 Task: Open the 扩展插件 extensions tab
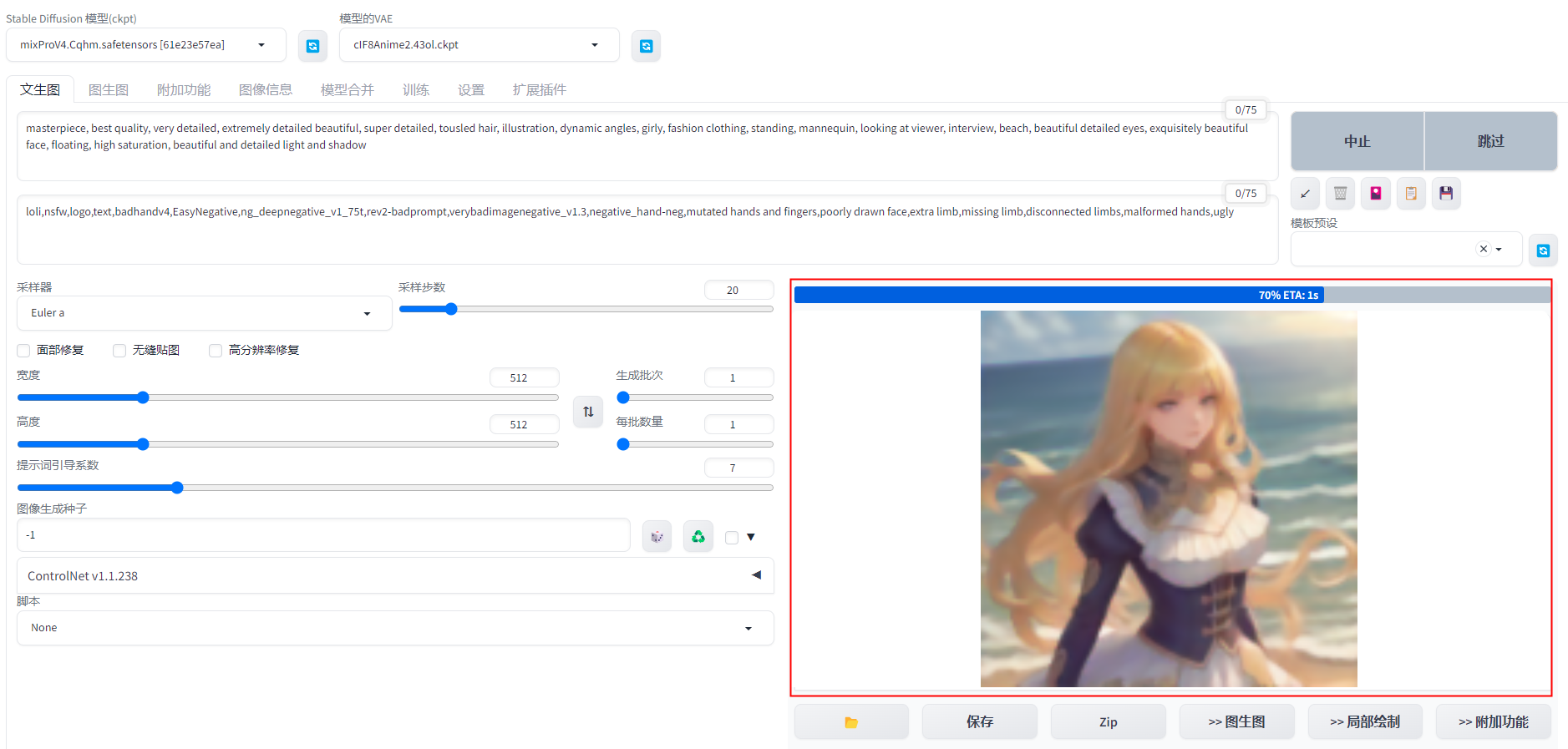540,89
